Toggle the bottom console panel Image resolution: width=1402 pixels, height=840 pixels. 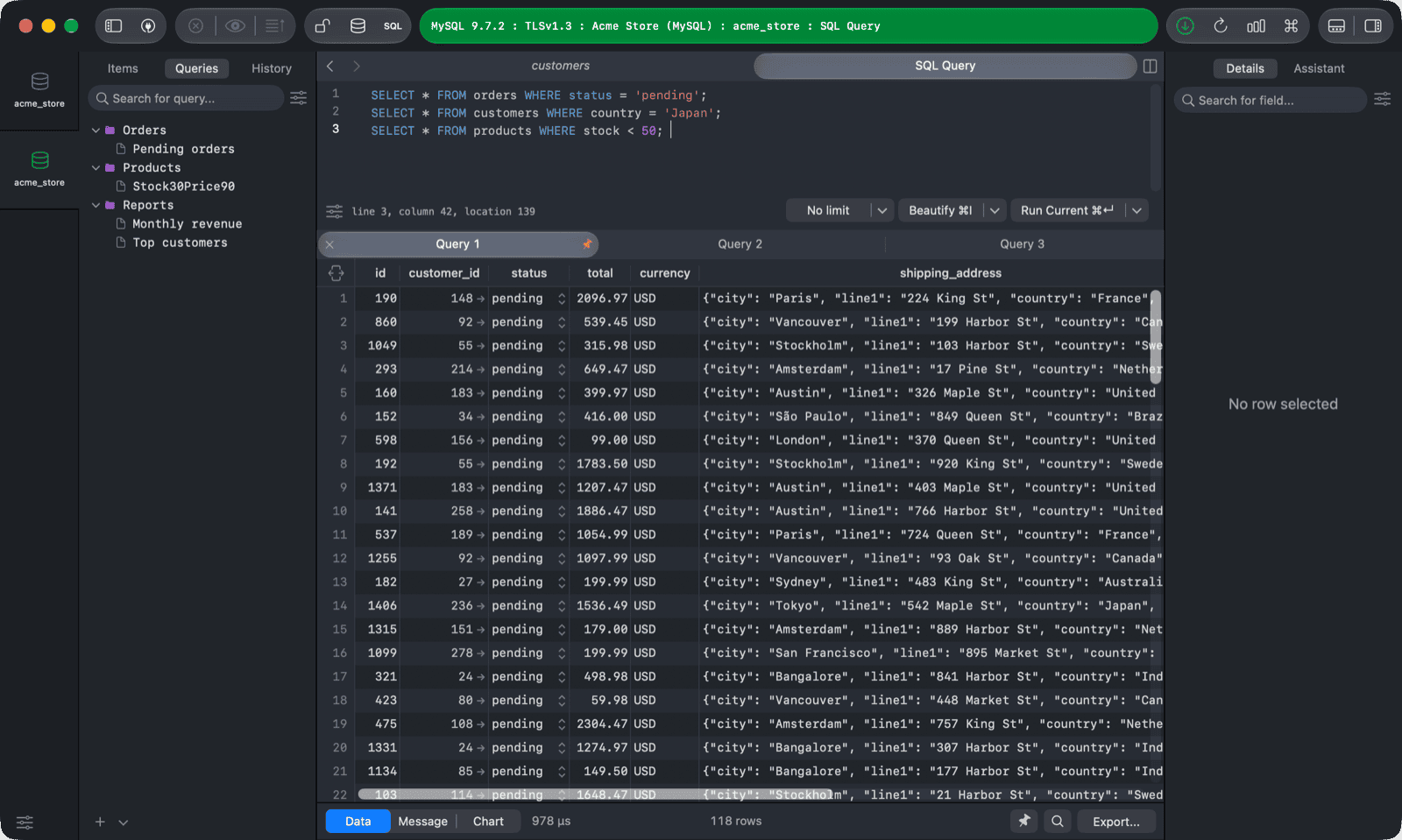coord(1336,26)
